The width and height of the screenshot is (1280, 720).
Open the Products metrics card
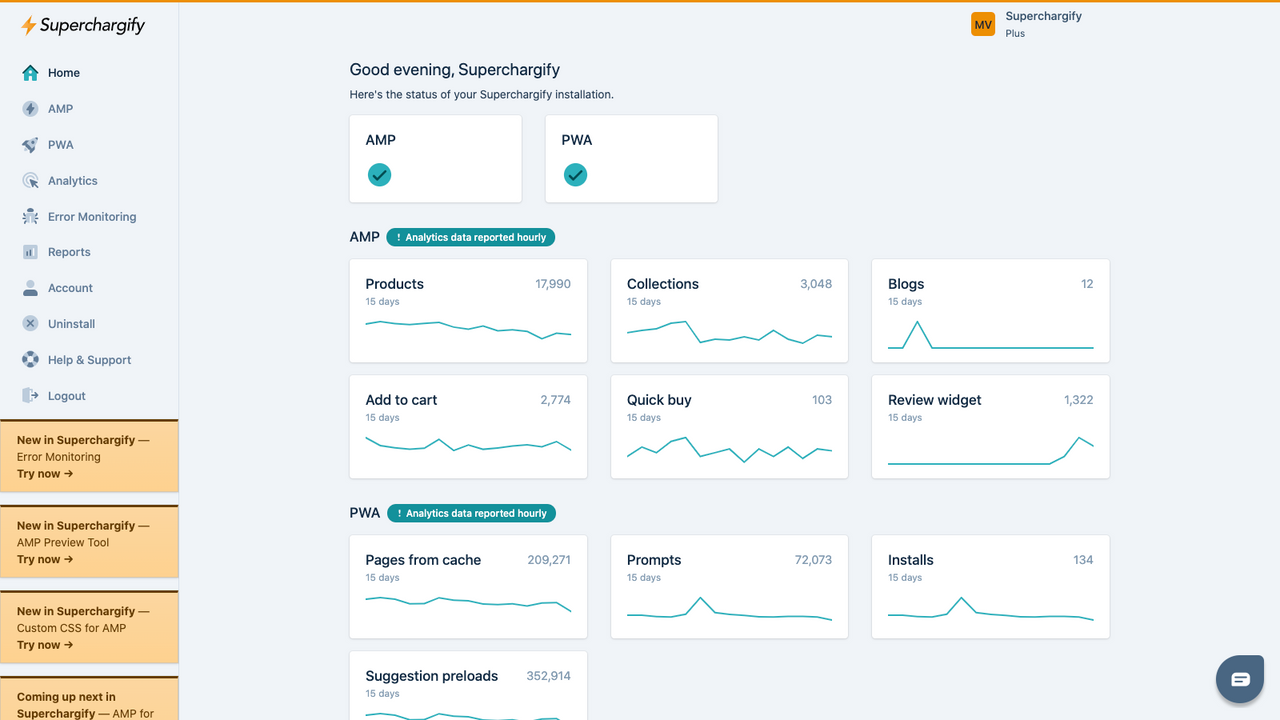pos(467,310)
